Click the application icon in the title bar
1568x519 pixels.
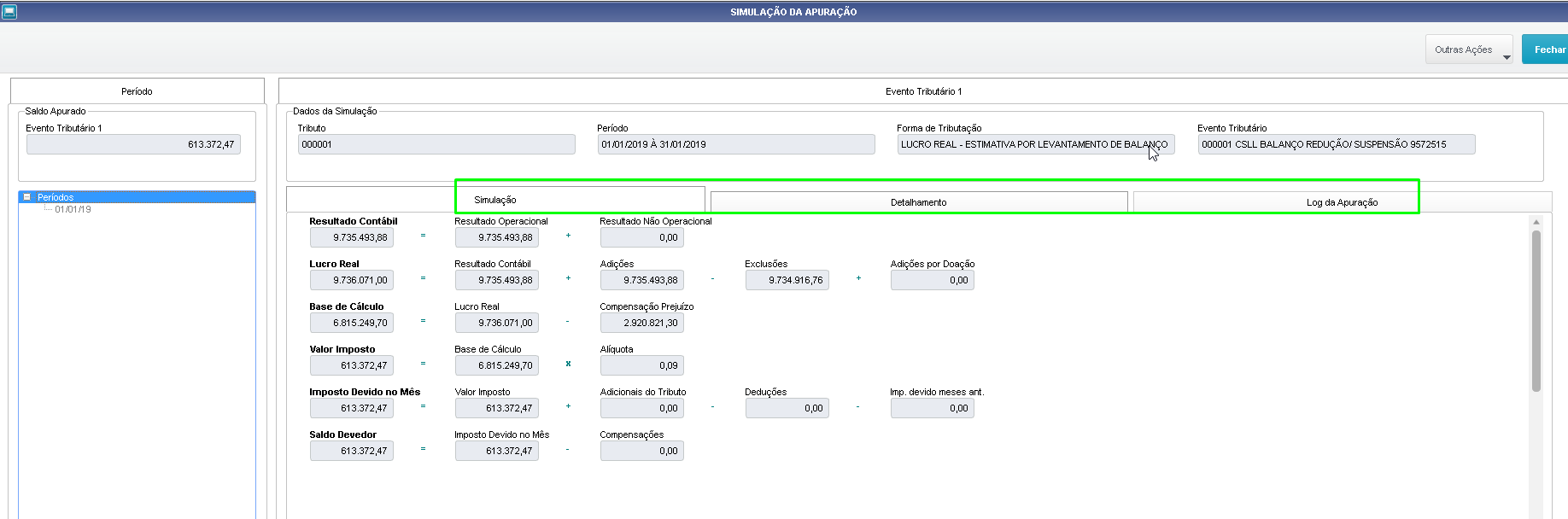(9, 12)
